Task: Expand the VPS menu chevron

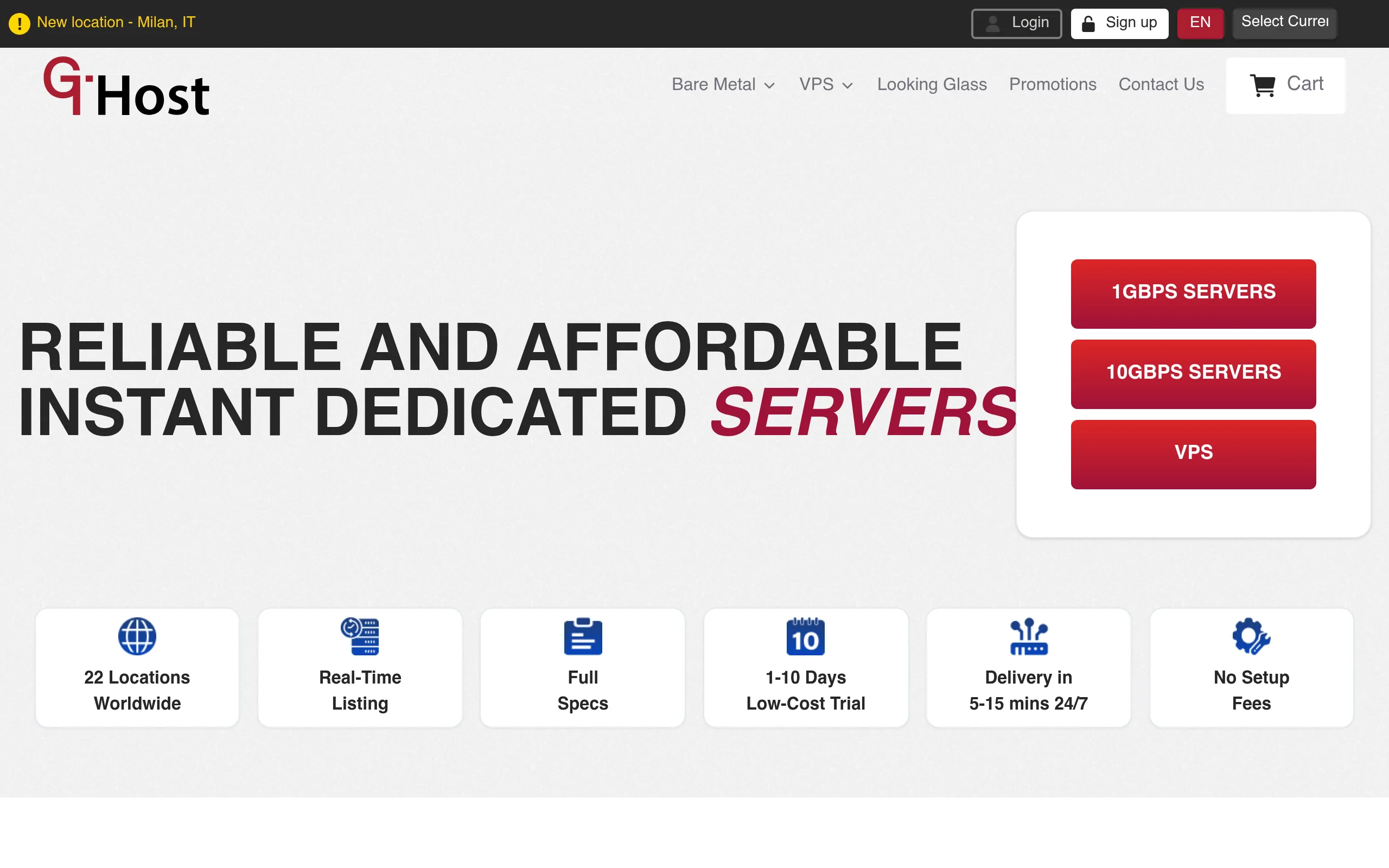Action: [x=847, y=86]
